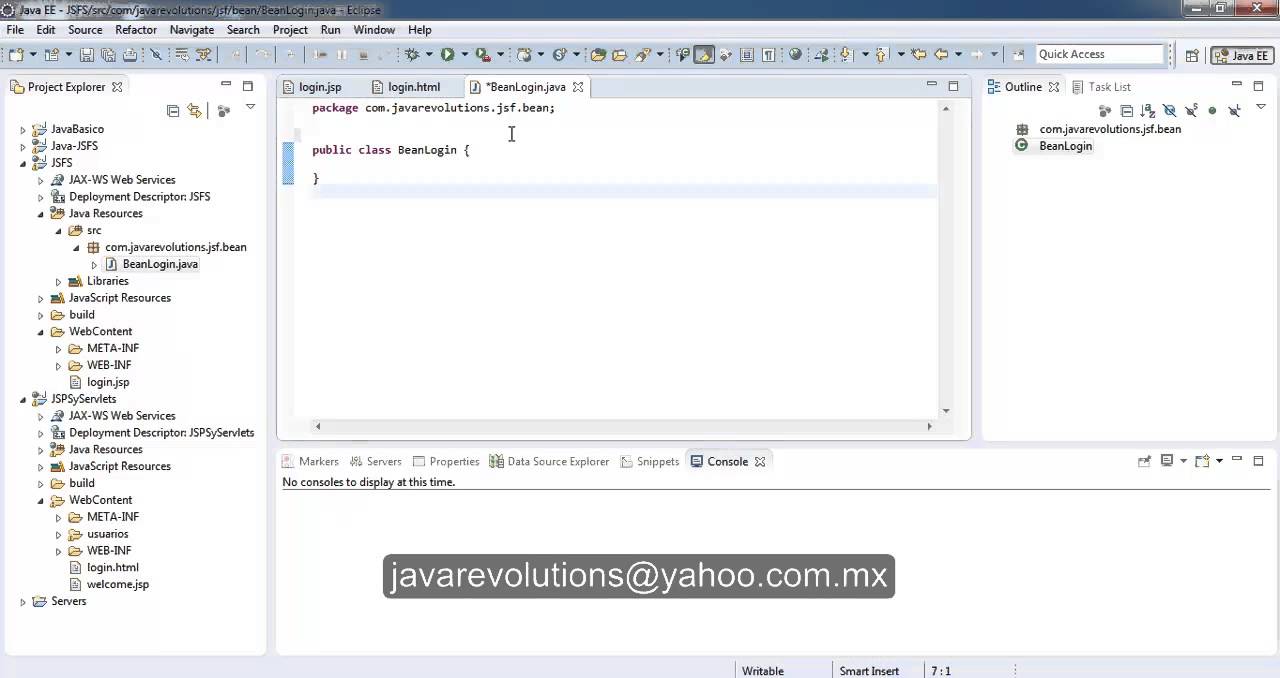Open the Markers view tab

311,461
